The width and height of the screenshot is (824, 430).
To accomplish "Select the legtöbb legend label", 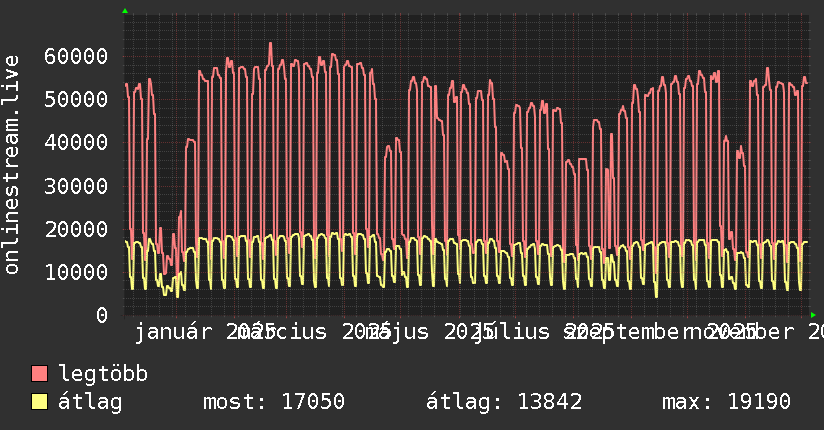I will [103, 373].
